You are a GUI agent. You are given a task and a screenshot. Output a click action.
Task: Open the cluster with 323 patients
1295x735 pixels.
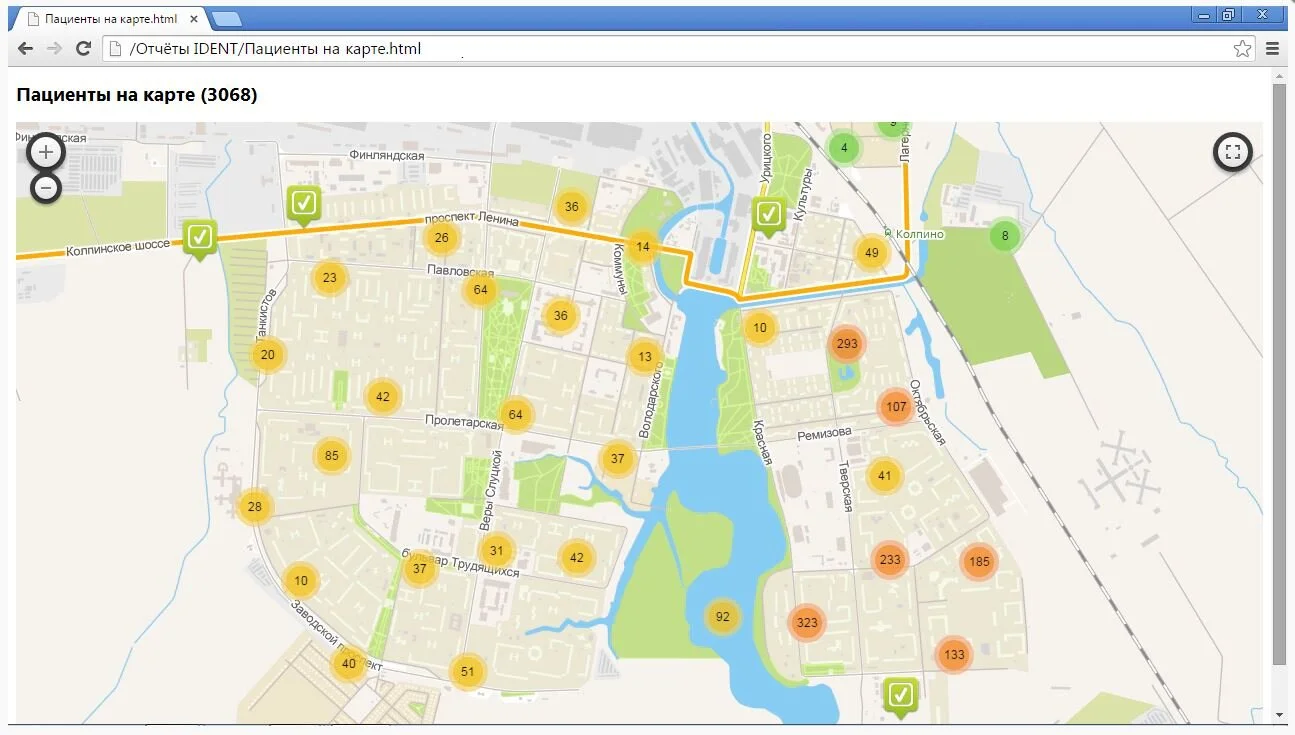806,623
